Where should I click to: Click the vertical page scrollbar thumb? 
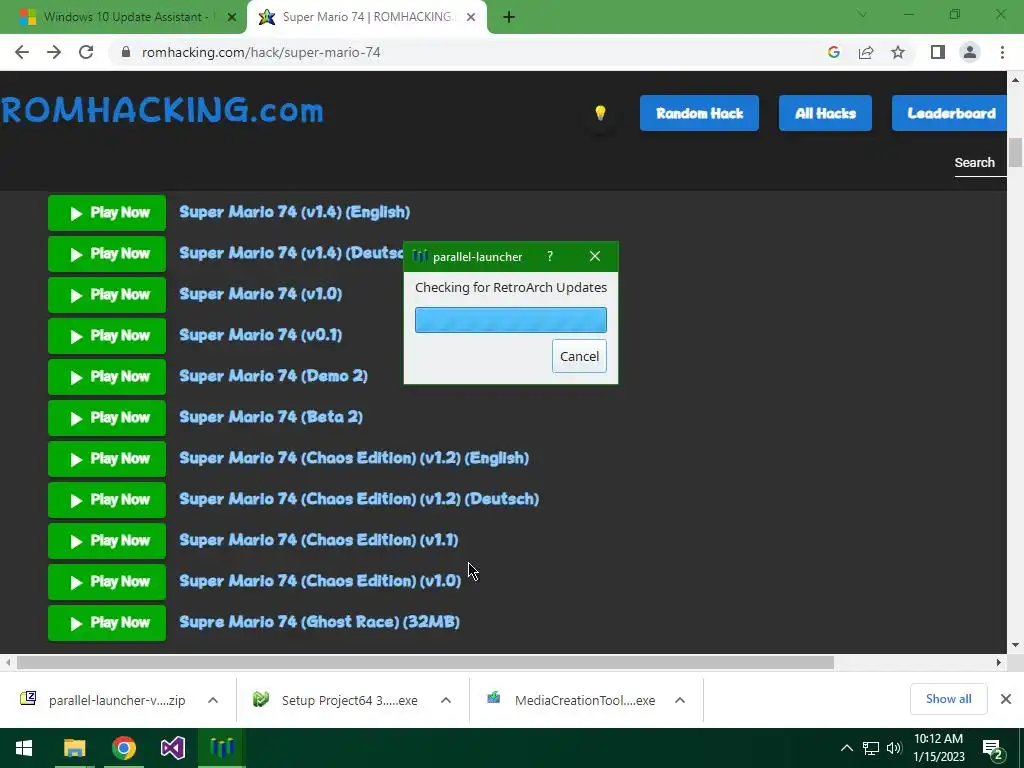[x=1015, y=153]
